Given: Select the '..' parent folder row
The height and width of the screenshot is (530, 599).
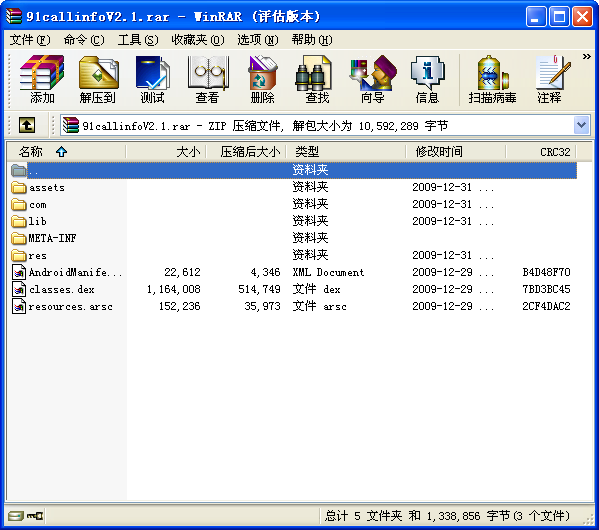Looking at the screenshot, I should [x=293, y=170].
